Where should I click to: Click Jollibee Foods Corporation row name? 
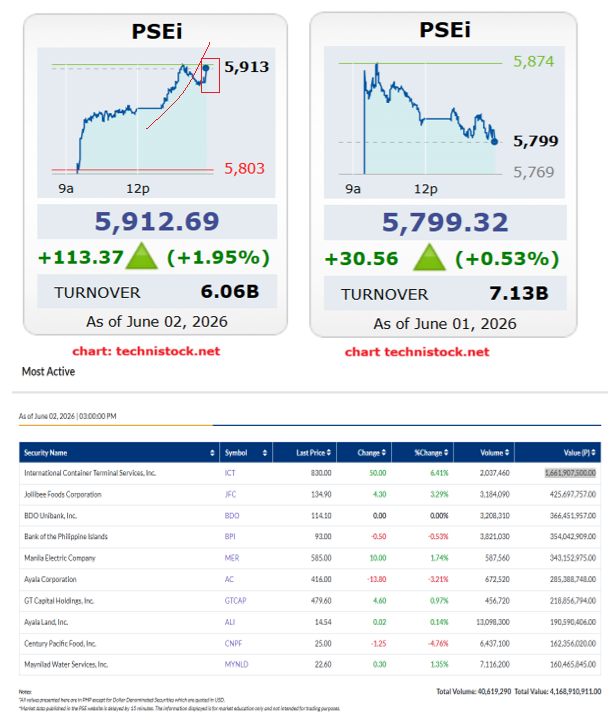(62, 494)
